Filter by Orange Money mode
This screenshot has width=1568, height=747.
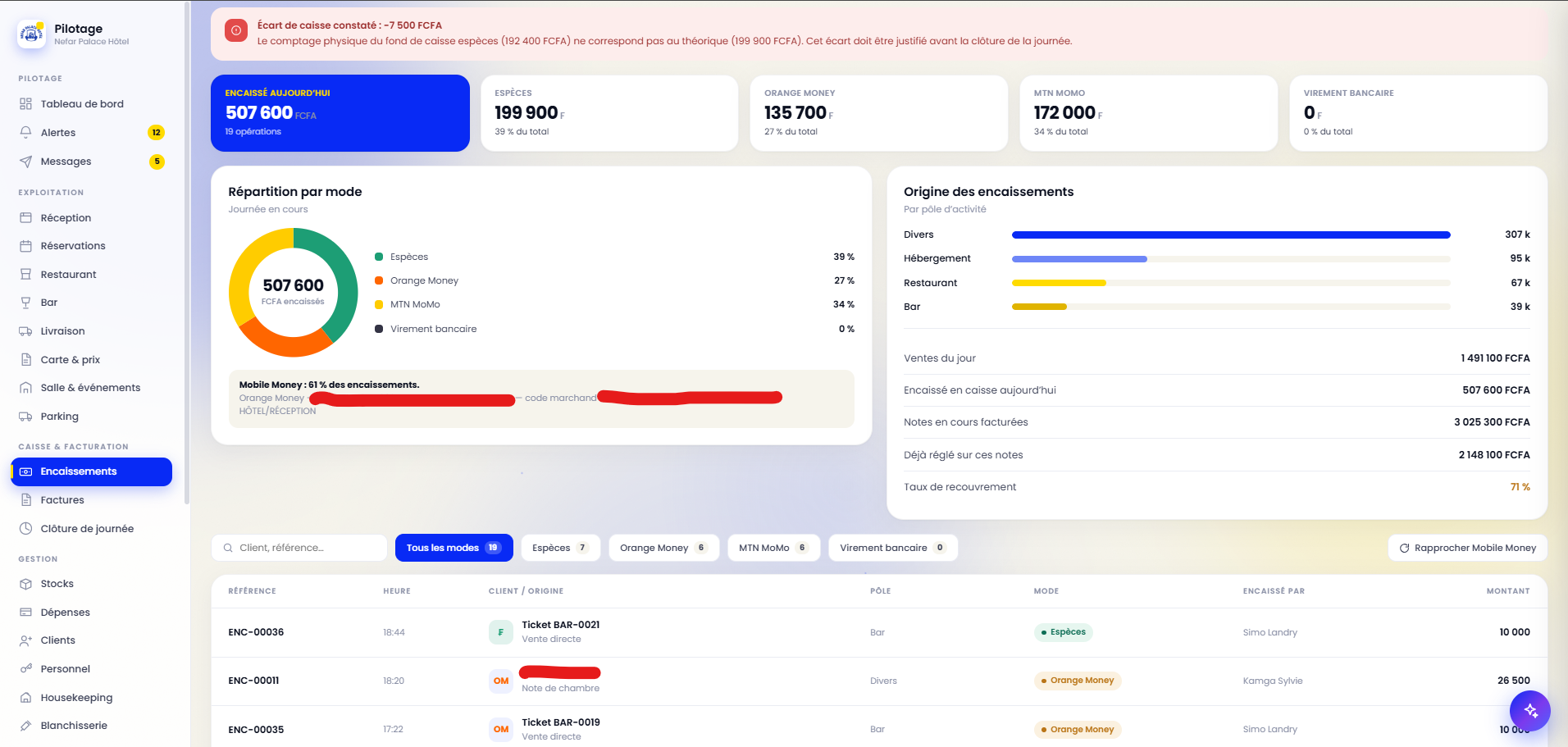[x=664, y=548]
